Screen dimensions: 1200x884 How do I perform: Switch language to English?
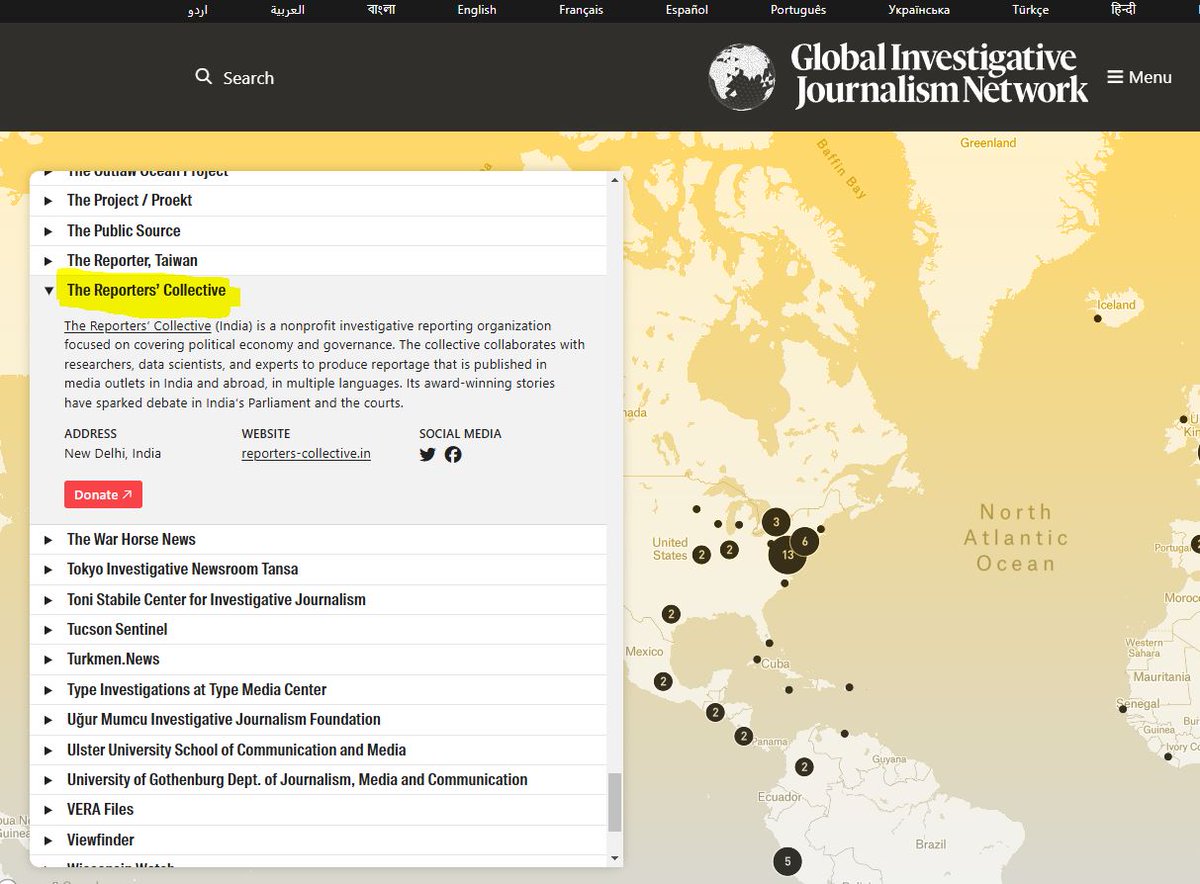(477, 10)
